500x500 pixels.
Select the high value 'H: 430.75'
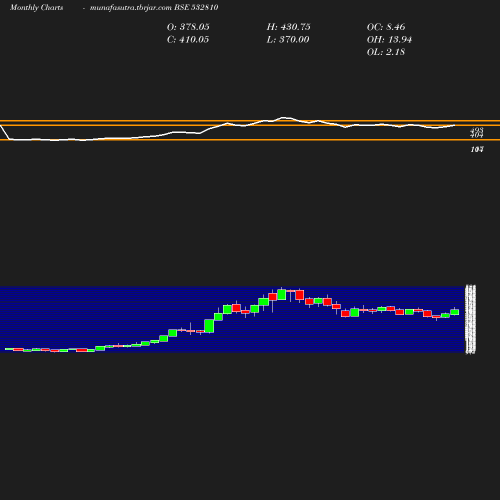(289, 27)
